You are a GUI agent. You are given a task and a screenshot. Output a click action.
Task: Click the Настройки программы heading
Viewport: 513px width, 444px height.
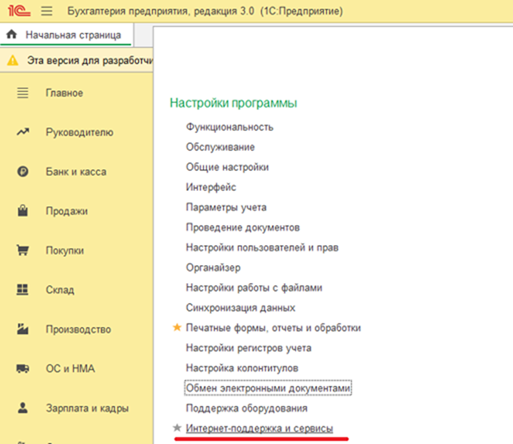pyautogui.click(x=233, y=103)
